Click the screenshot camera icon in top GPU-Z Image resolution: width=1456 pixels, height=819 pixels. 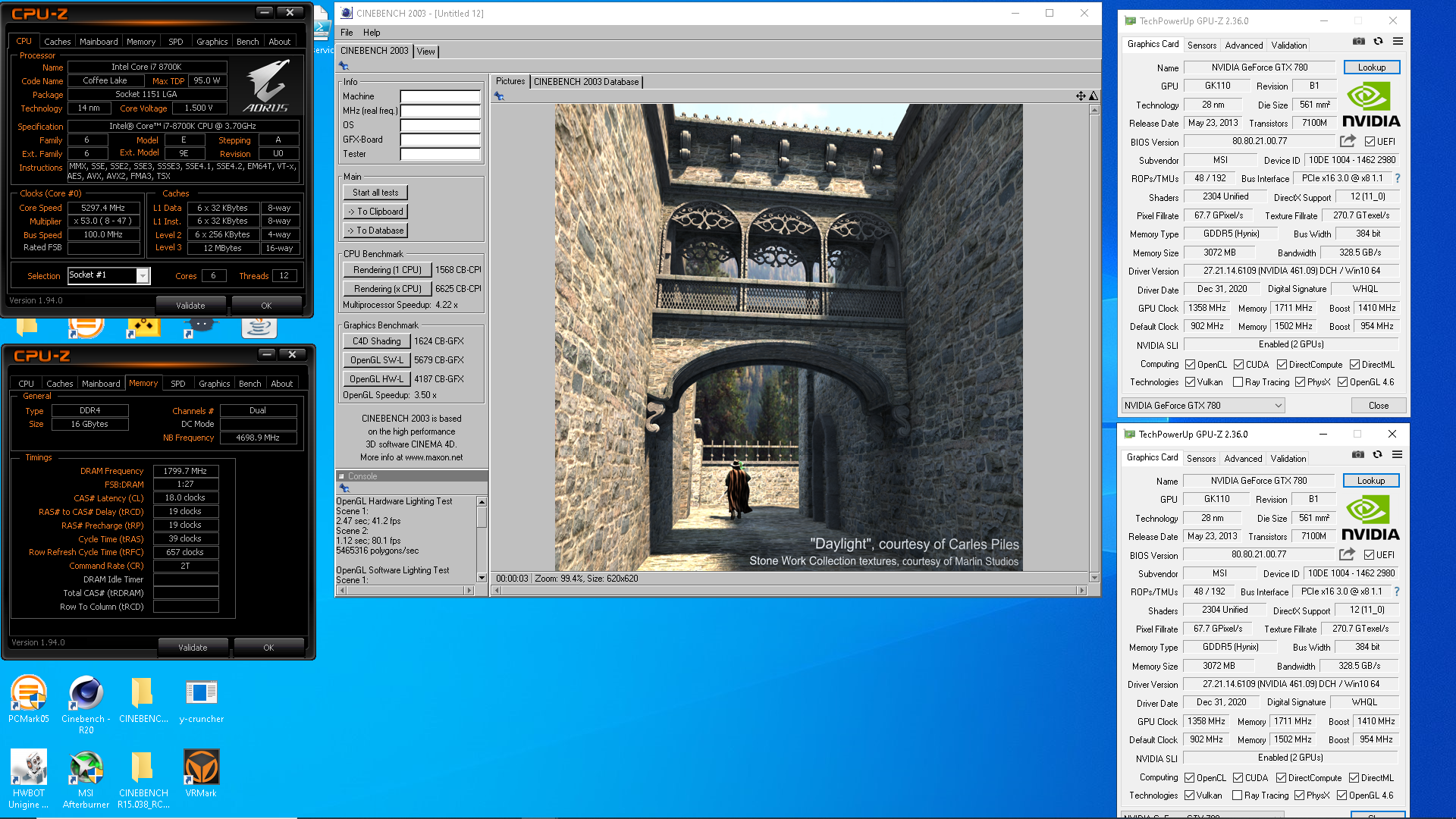click(1359, 42)
